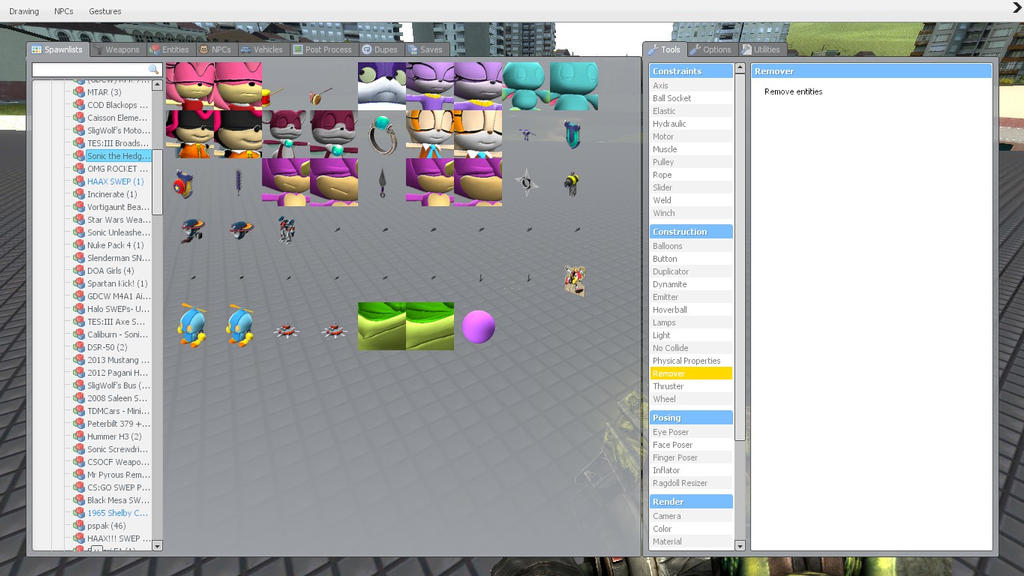Spawn the kunai dagger model

(x=382, y=182)
